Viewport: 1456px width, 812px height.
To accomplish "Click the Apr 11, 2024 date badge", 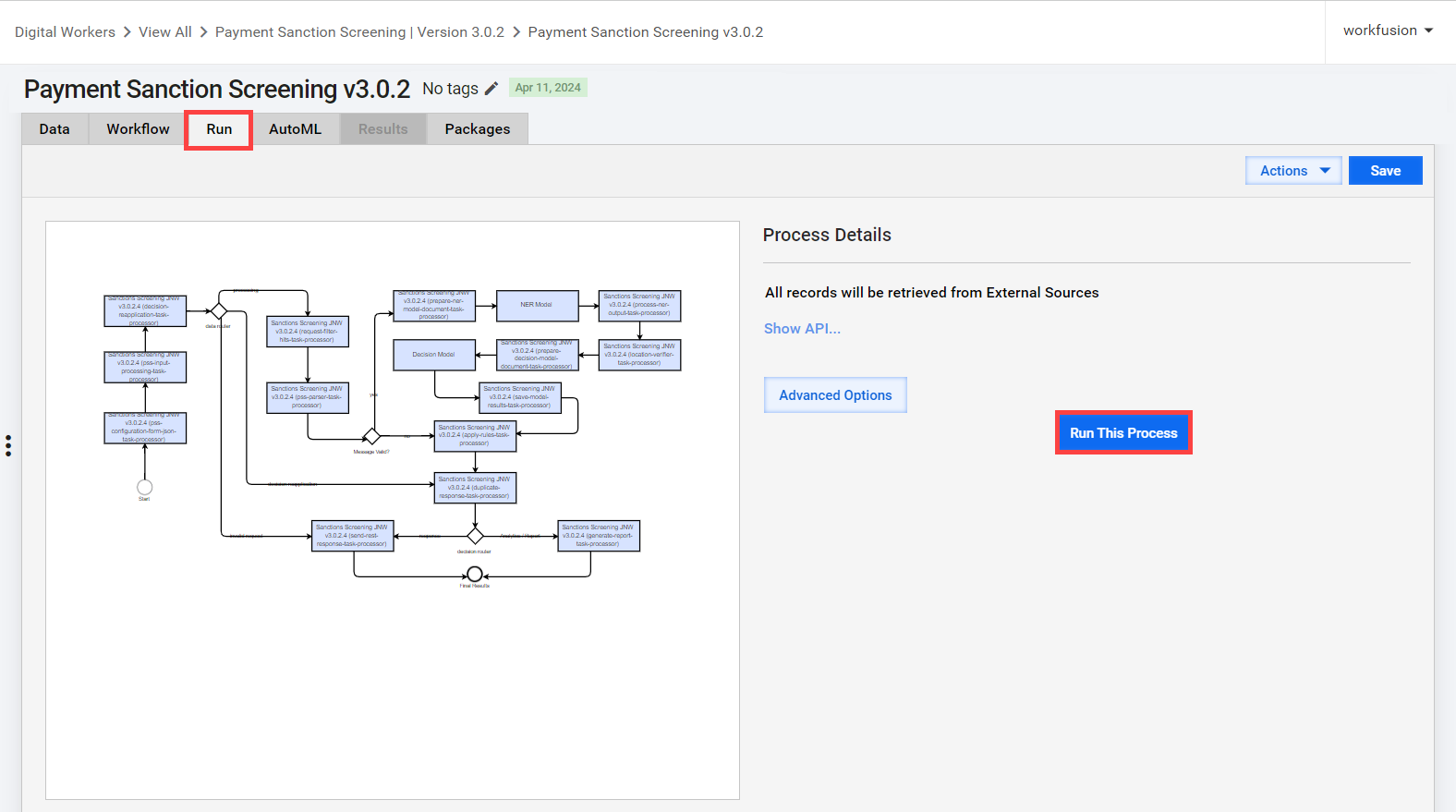I will 548,88.
